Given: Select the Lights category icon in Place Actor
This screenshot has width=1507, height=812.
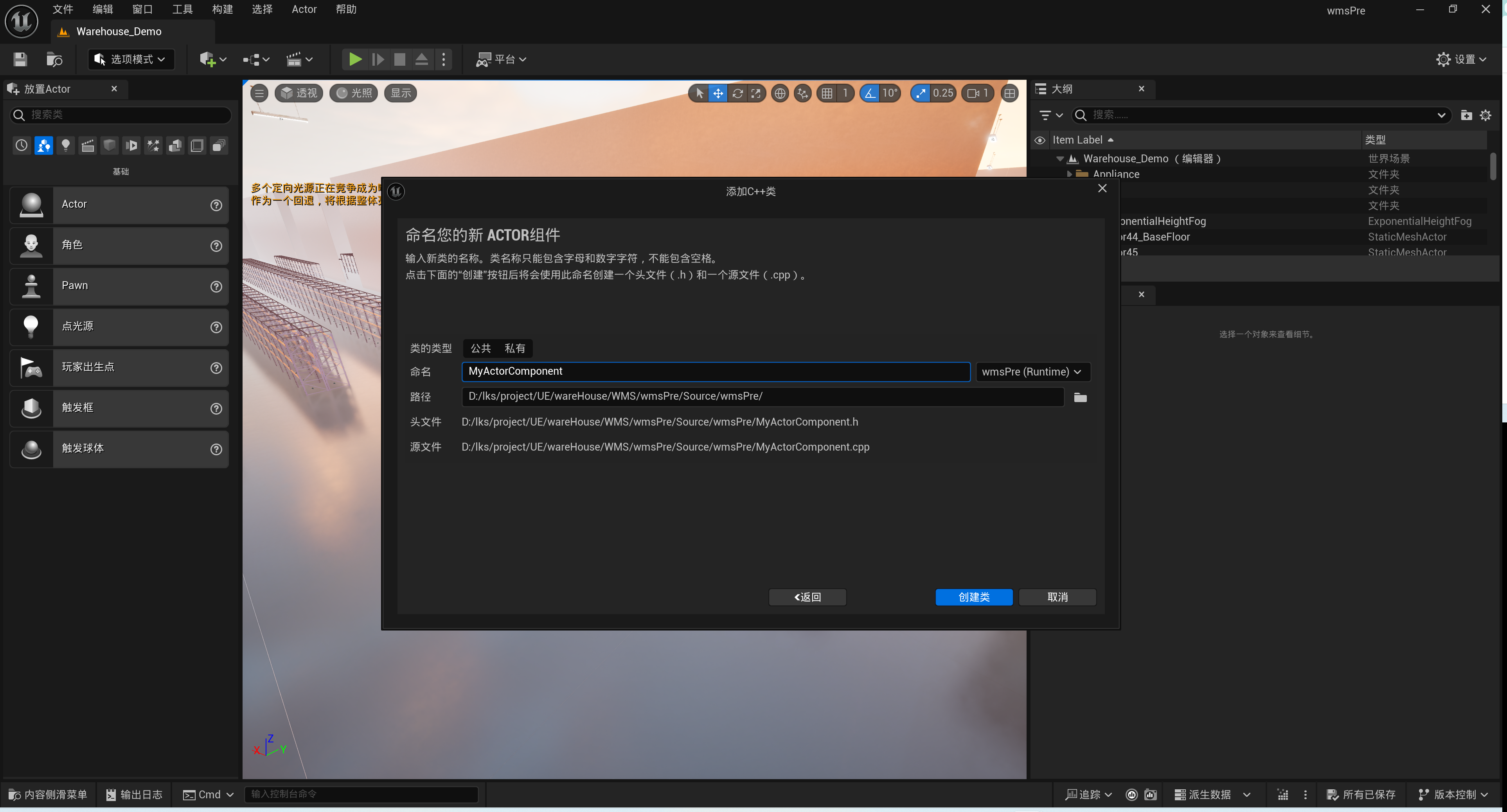Looking at the screenshot, I should (65, 145).
